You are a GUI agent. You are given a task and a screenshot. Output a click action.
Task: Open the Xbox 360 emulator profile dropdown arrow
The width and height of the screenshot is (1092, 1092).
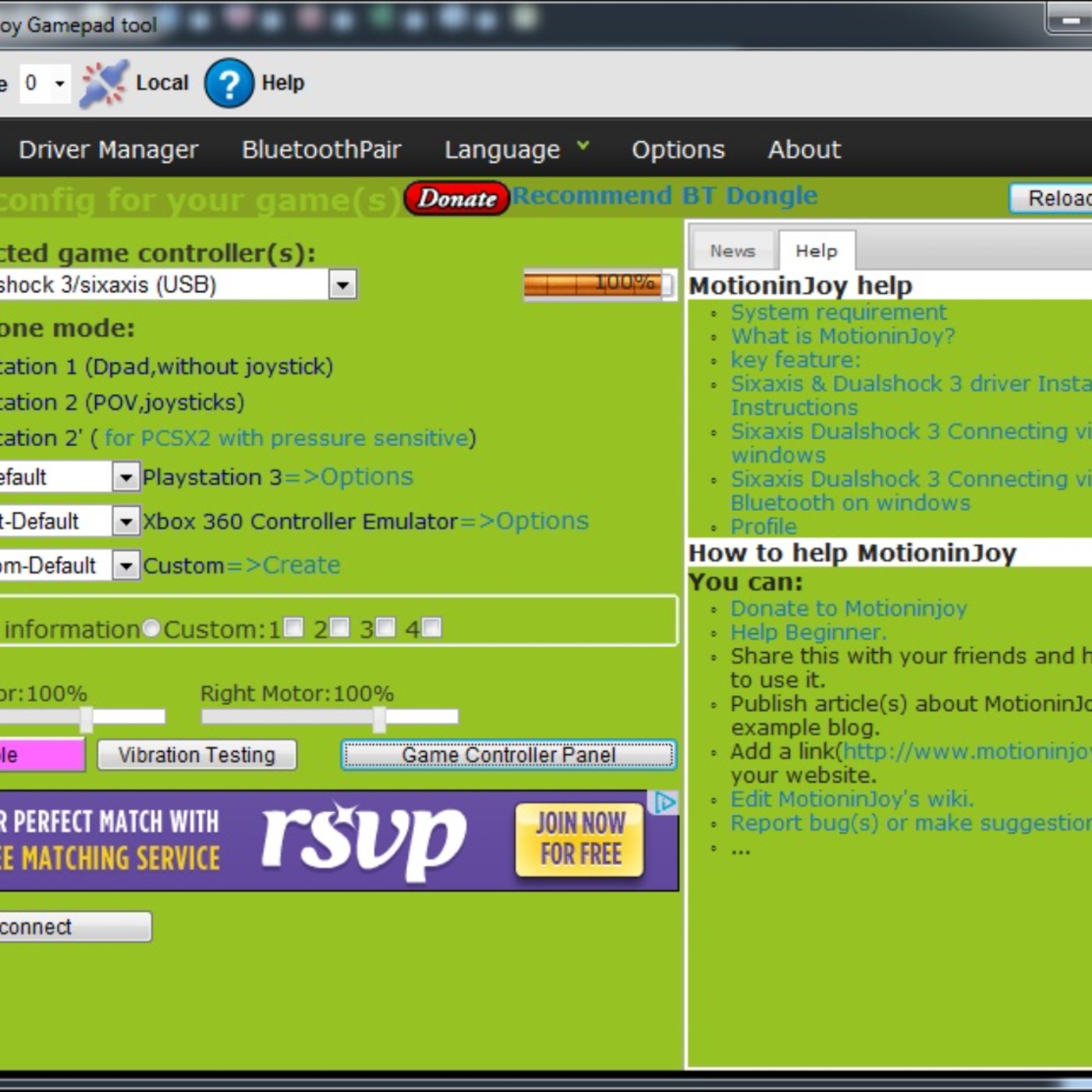pyautogui.click(x=126, y=521)
